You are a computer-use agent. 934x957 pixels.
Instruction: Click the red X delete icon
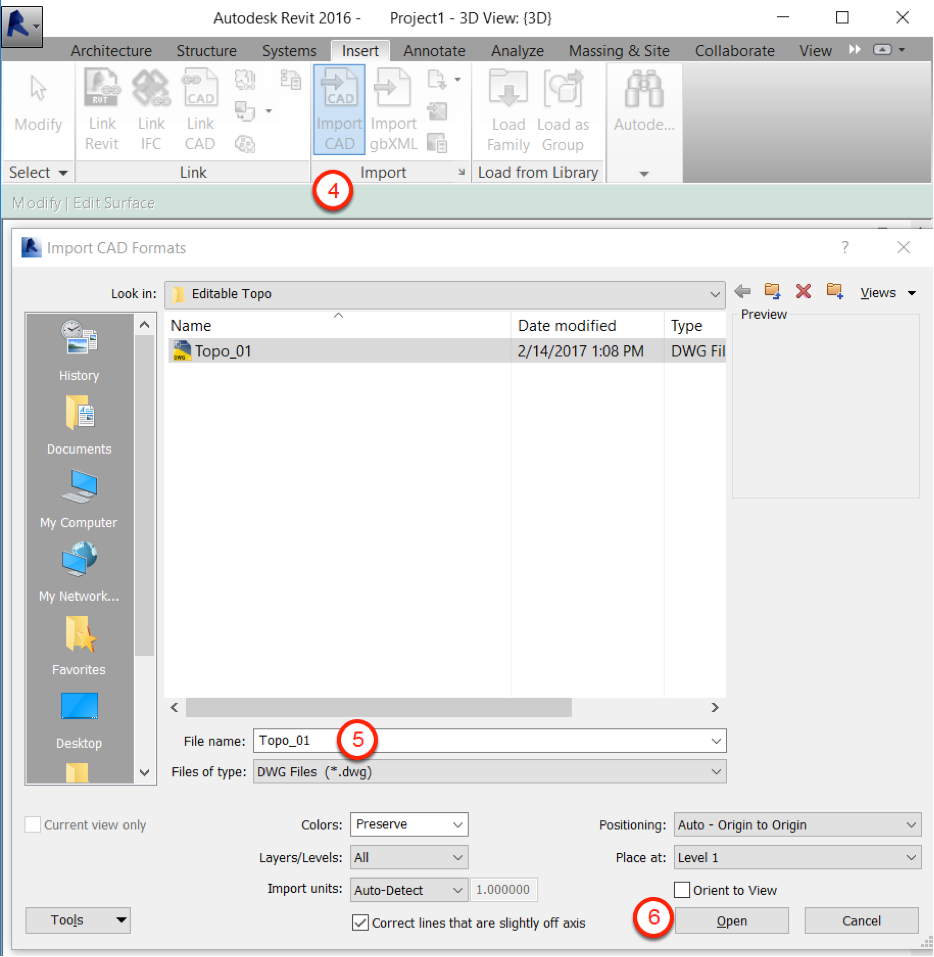tap(803, 292)
